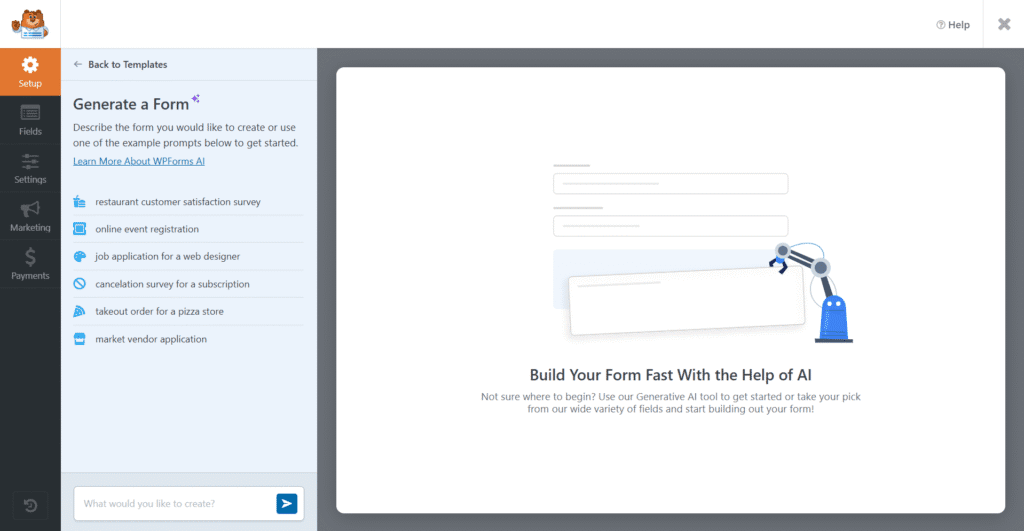
Task: Select the market vendor application prompt
Action: click(x=151, y=339)
